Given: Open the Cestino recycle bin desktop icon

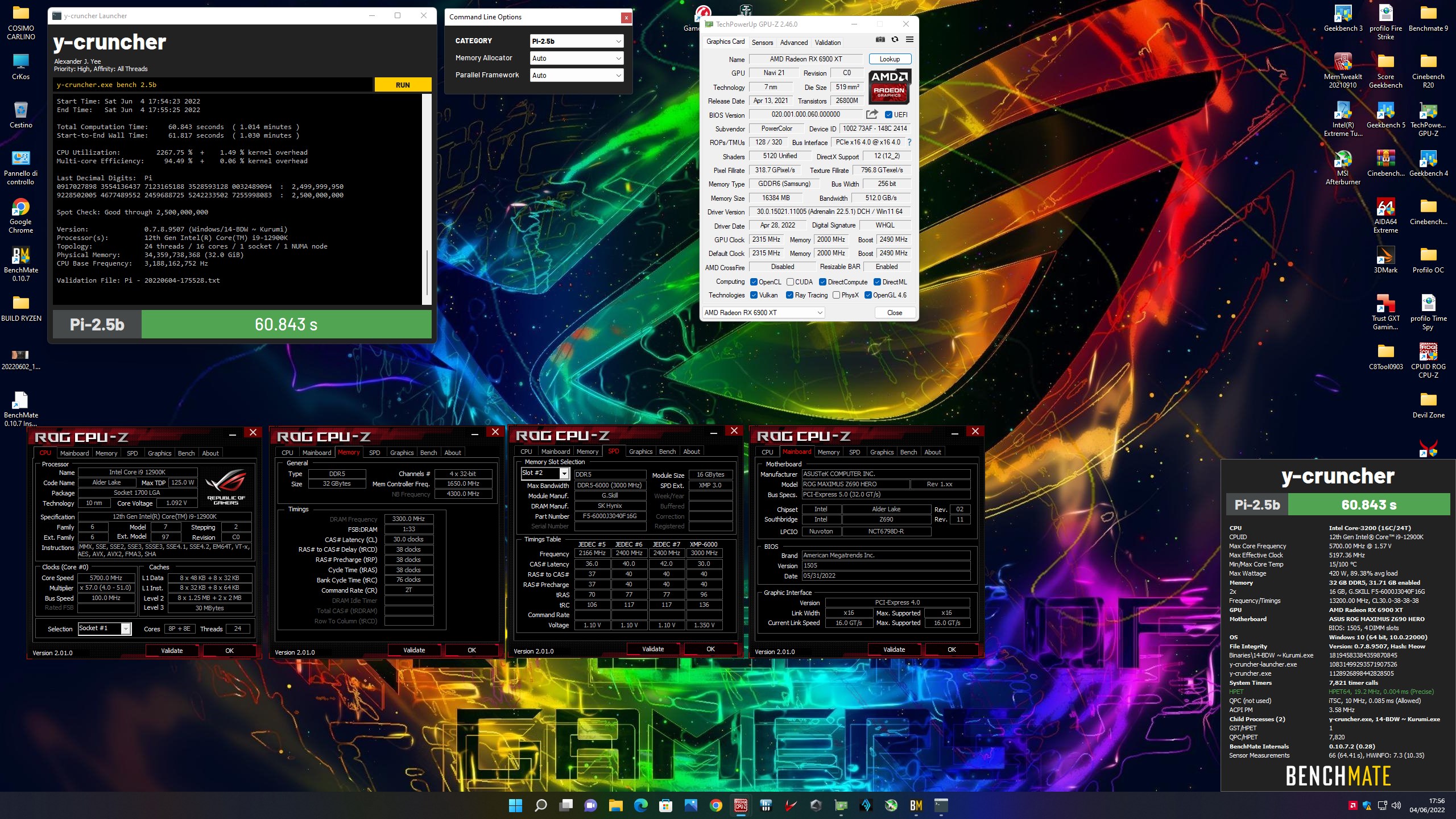Looking at the screenshot, I should [21, 114].
